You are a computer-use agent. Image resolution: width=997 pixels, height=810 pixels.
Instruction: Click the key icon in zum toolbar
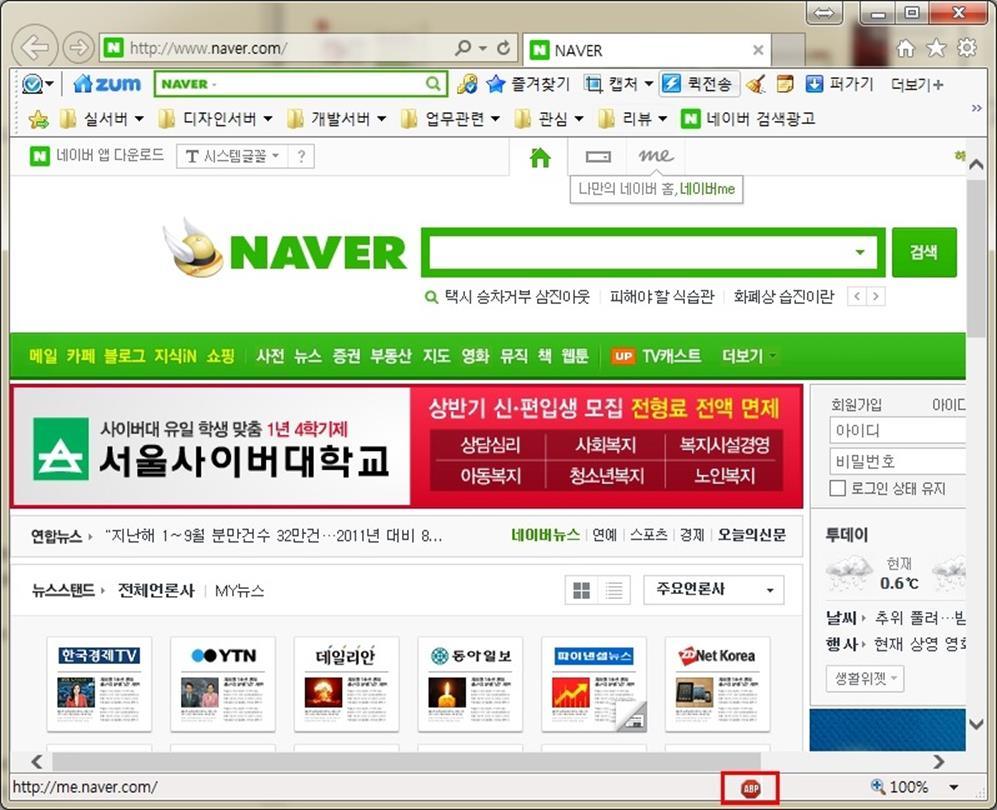point(467,83)
